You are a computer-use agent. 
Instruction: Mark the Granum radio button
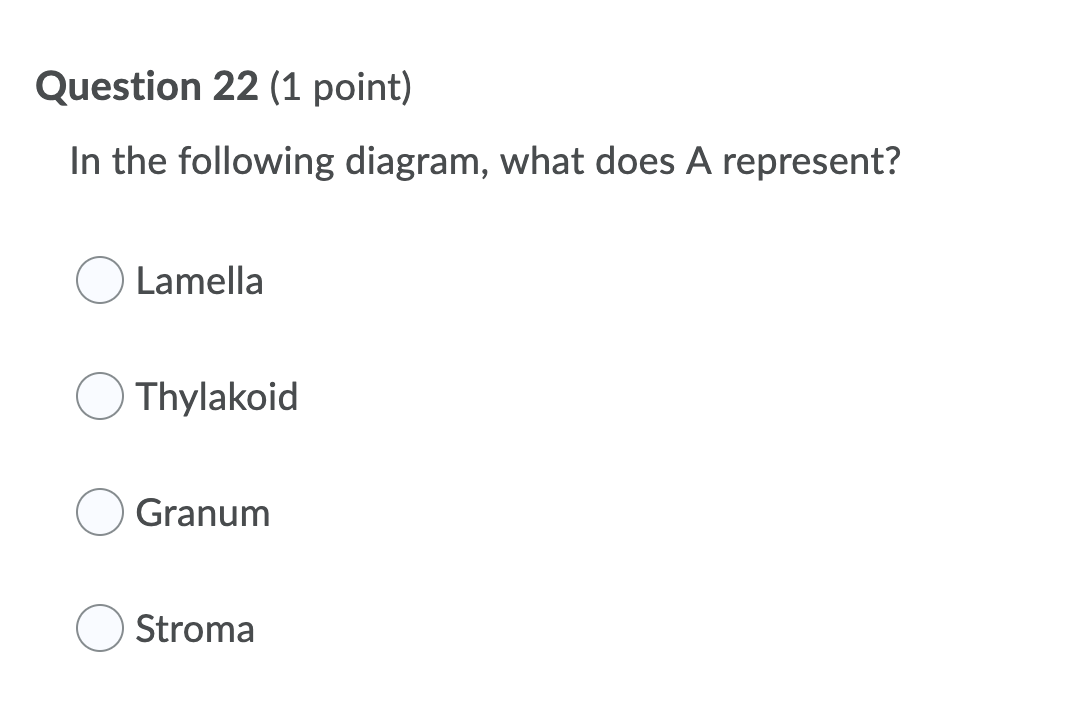(100, 513)
